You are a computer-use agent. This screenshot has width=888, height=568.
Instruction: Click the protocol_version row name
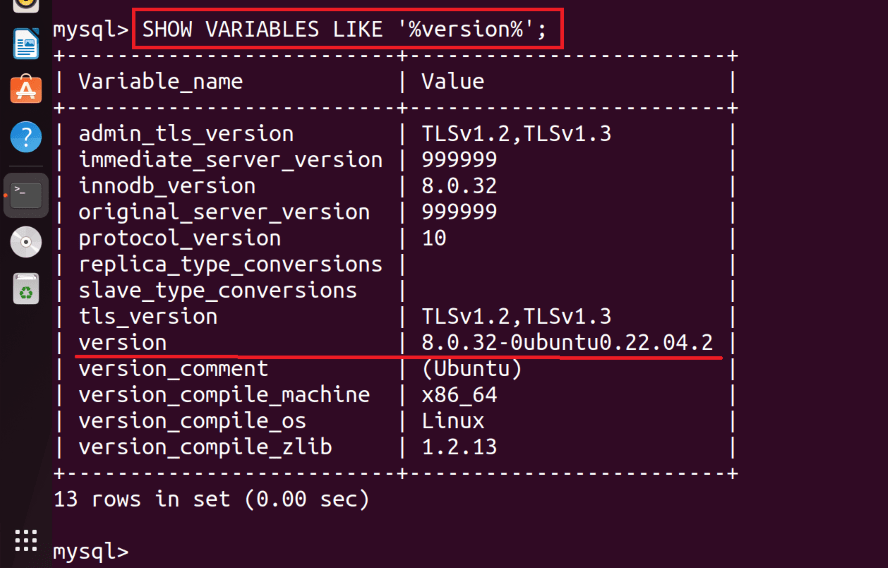click(180, 238)
